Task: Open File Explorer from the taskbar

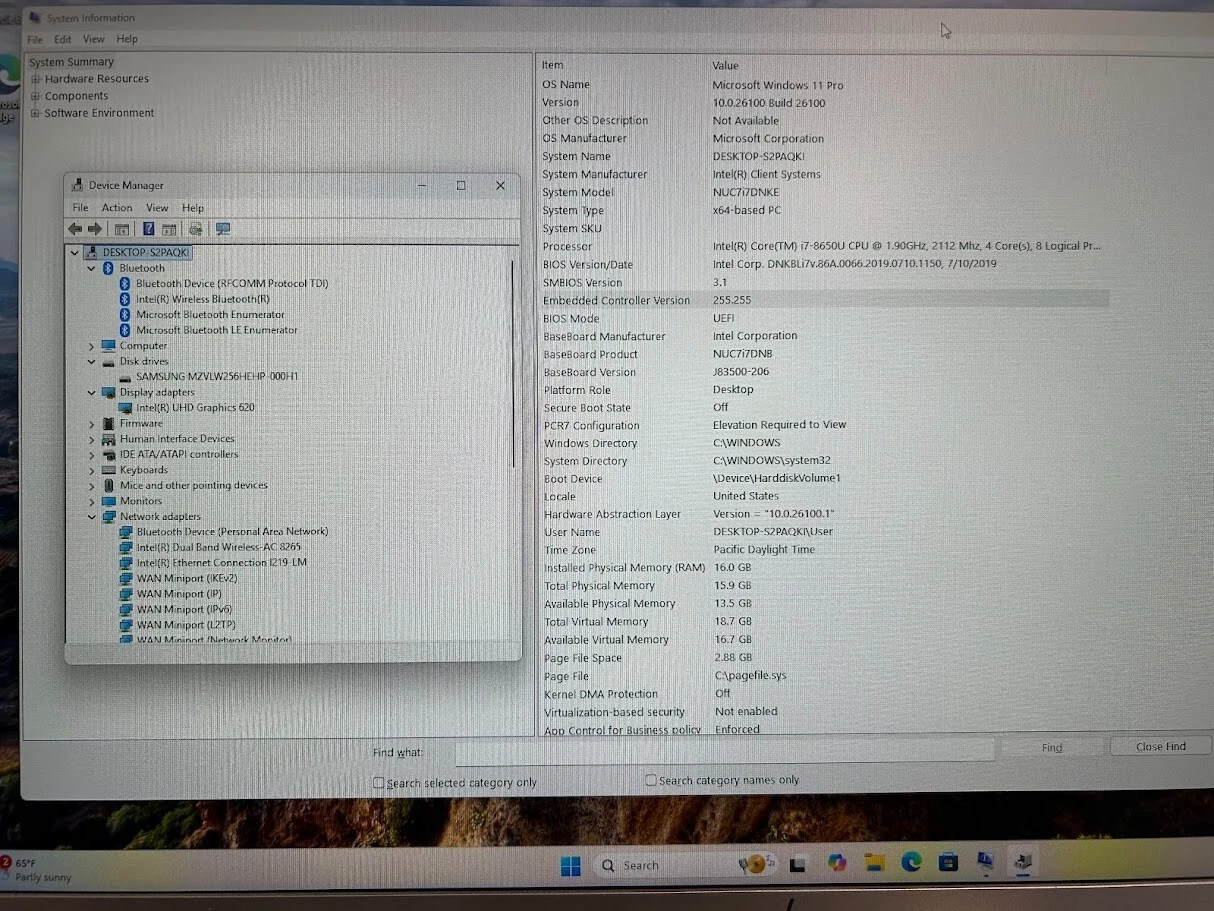Action: pyautogui.click(x=875, y=862)
